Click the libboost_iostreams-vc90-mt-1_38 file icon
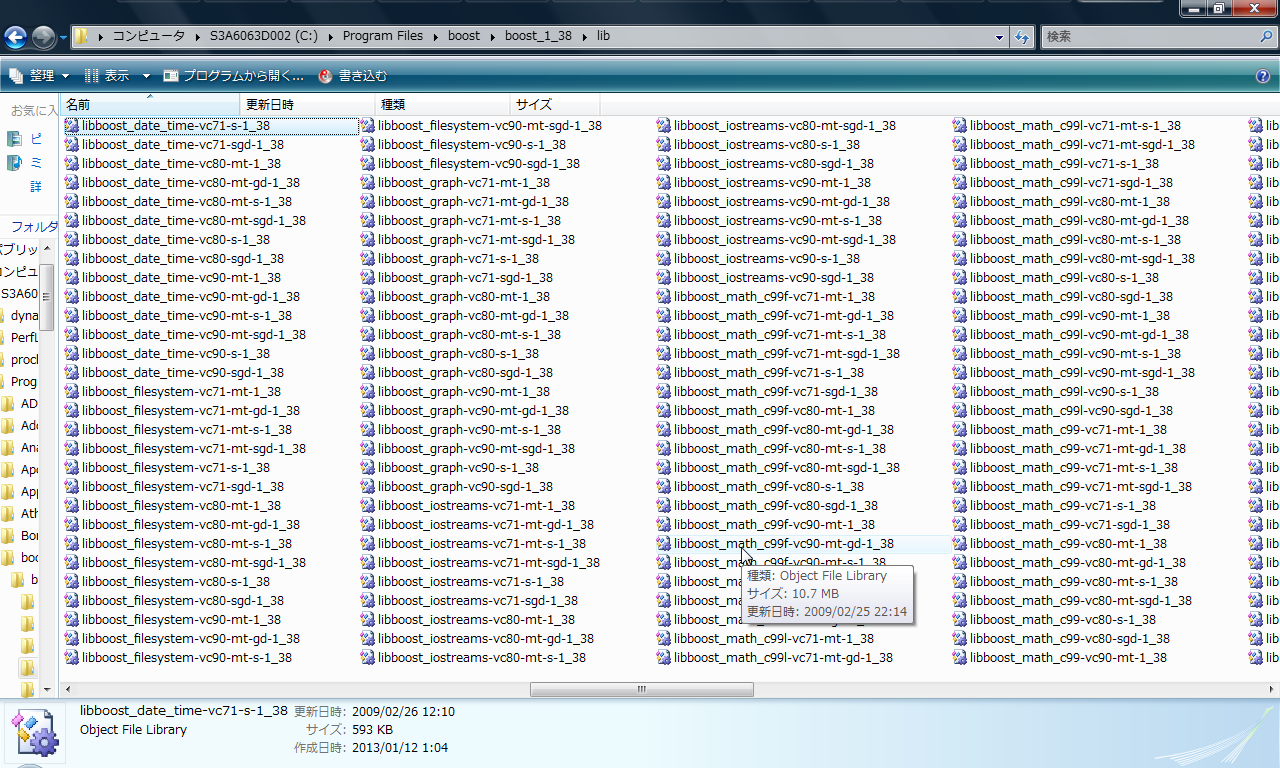 [664, 183]
